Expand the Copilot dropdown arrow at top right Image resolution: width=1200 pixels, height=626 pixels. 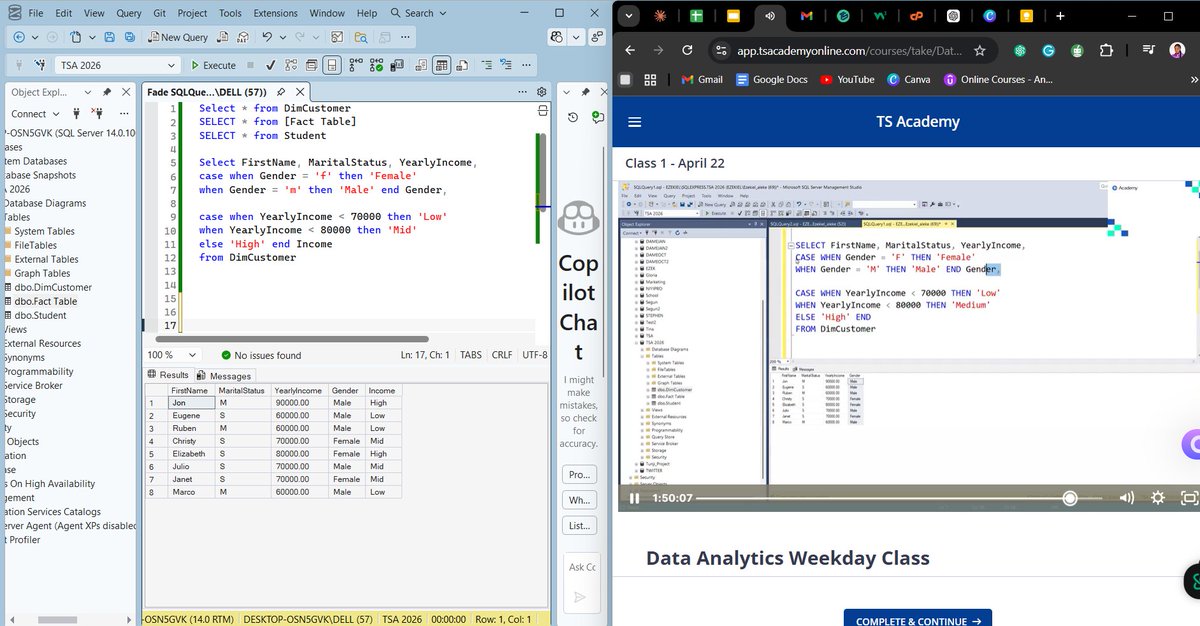(x=576, y=37)
